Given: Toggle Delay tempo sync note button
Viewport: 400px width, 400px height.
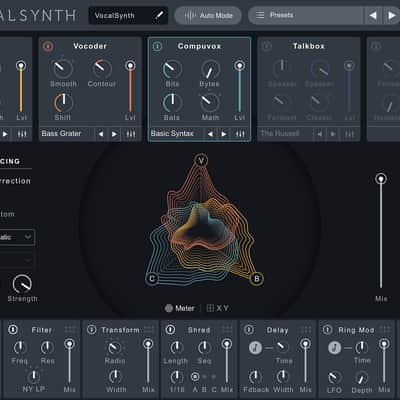Looking at the screenshot, I should point(256,348).
